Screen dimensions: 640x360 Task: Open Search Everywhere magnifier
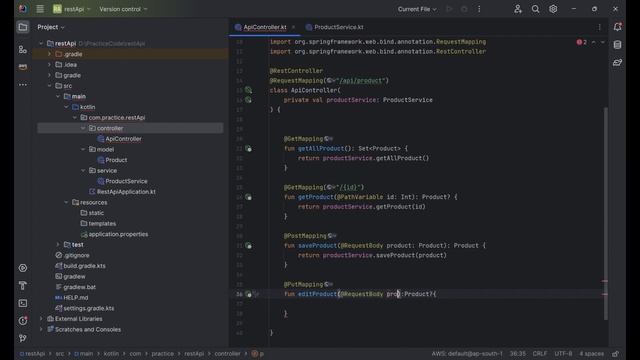536,9
